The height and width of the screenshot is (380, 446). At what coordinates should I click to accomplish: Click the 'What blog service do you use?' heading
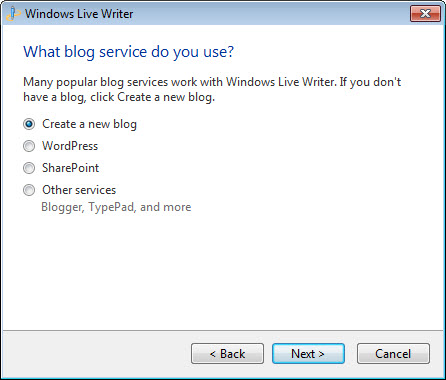(x=128, y=52)
